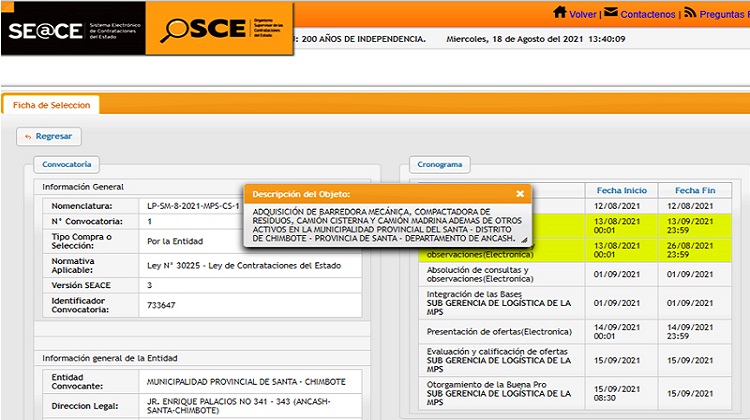Open the Preguntas link
750x420 pixels.
pyautogui.click(x=723, y=14)
